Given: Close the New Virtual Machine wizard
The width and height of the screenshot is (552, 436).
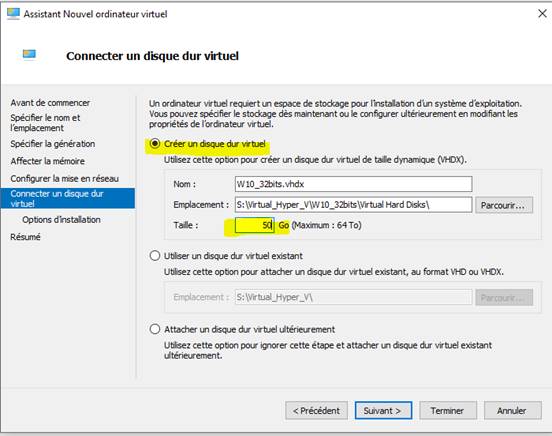Looking at the screenshot, I should click(x=542, y=14).
